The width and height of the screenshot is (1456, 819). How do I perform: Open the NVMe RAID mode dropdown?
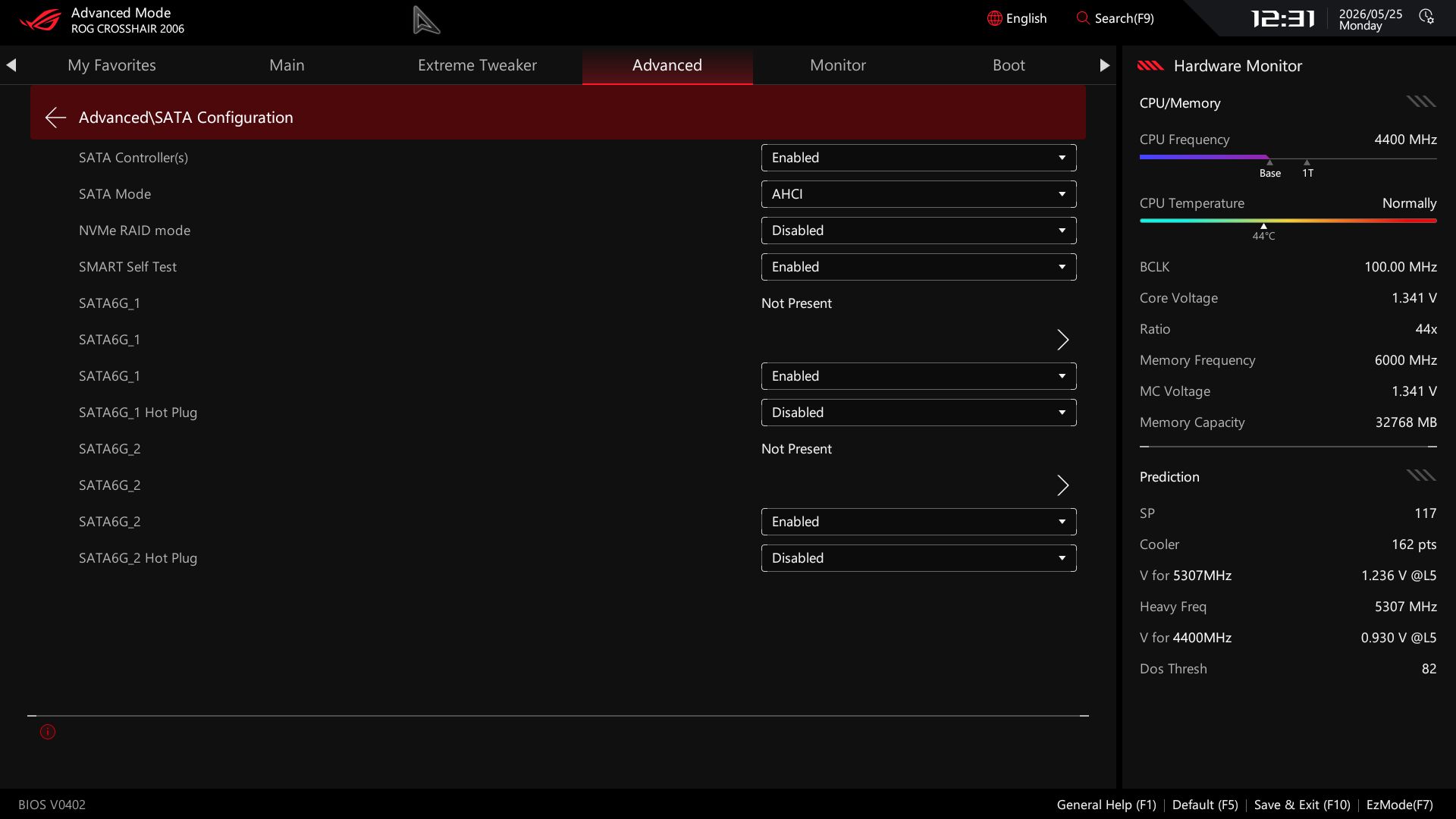click(918, 231)
